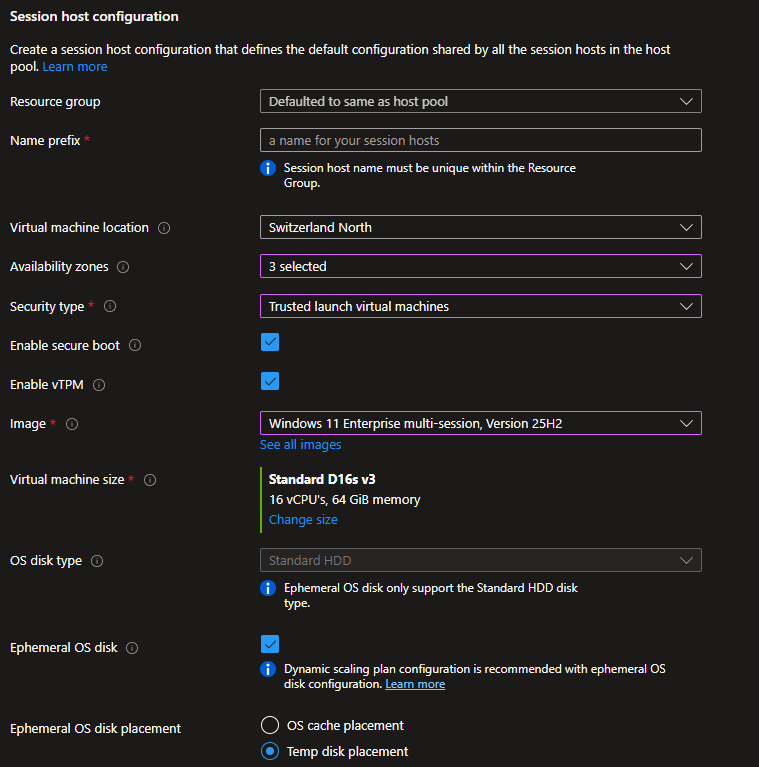Image resolution: width=759 pixels, height=767 pixels.
Task: Click info icon beside Virtual machine size
Action: [x=150, y=480]
